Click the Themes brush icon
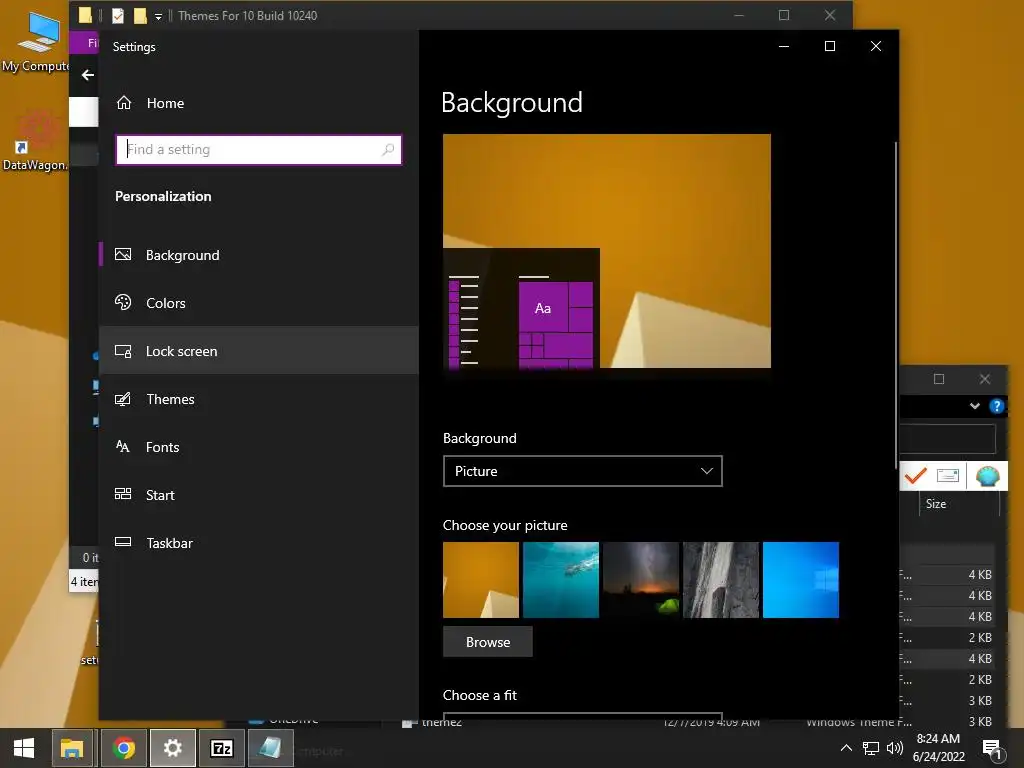Image resolution: width=1024 pixels, height=768 pixels. [123, 398]
